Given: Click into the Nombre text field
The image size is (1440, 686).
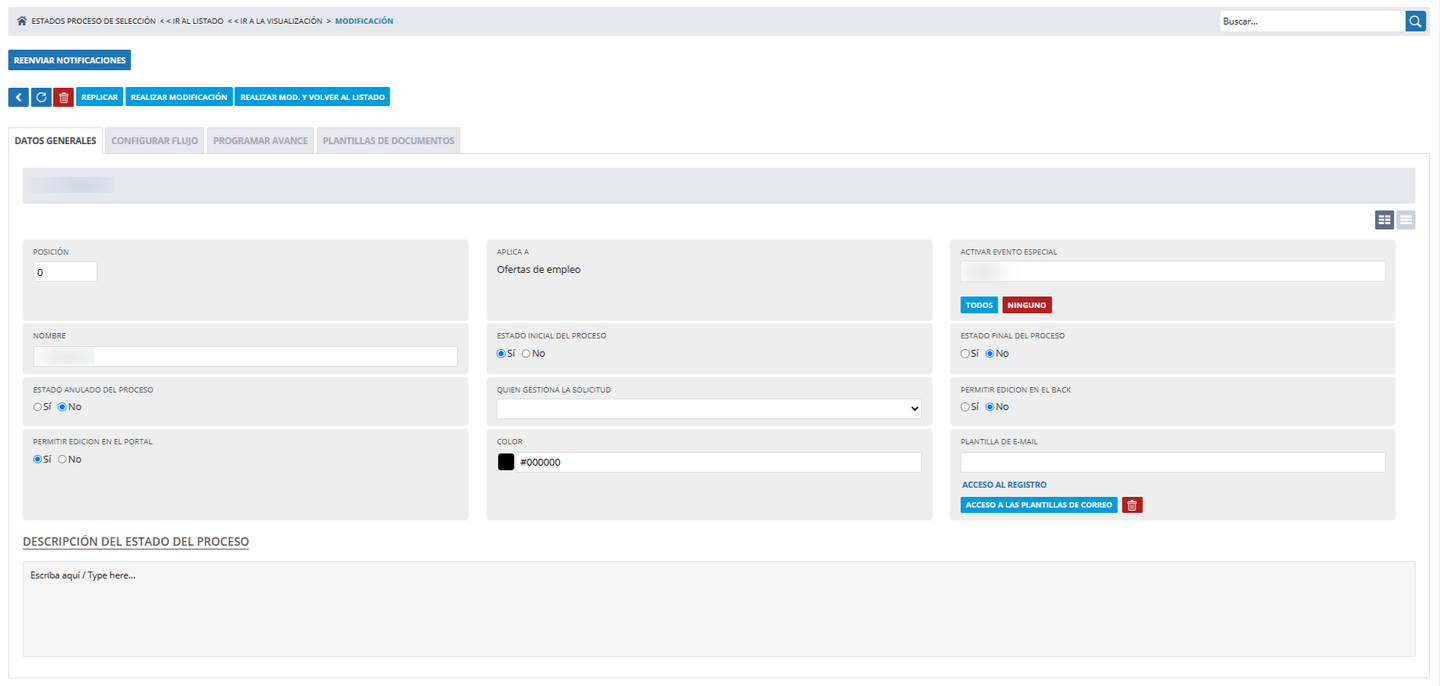Looking at the screenshot, I should 245,356.
